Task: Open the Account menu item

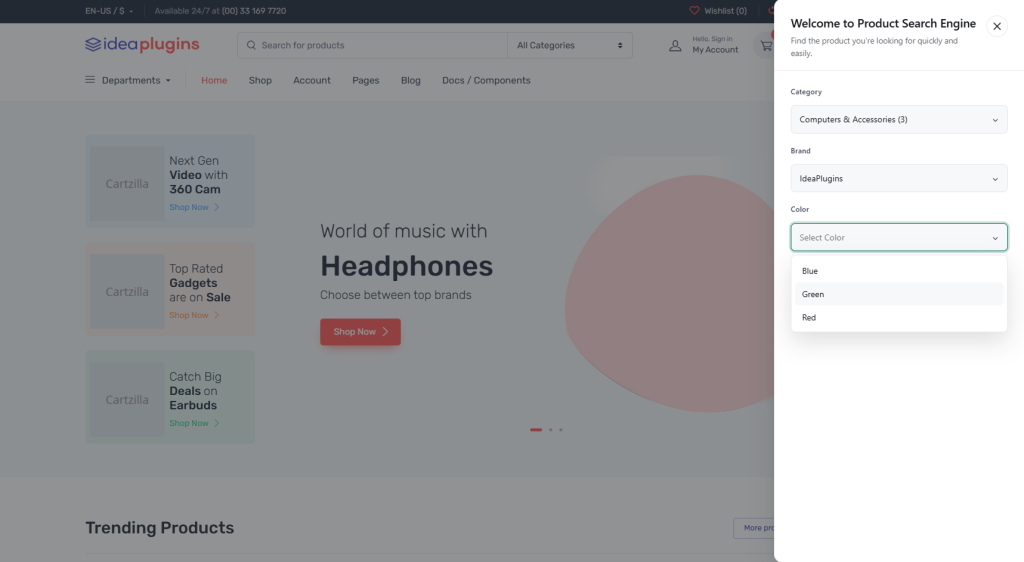Action: pyautogui.click(x=312, y=80)
